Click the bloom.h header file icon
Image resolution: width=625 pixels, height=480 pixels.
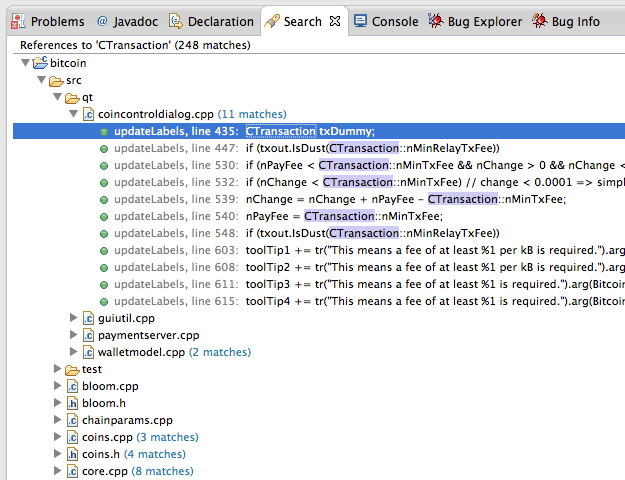pyautogui.click(x=72, y=403)
